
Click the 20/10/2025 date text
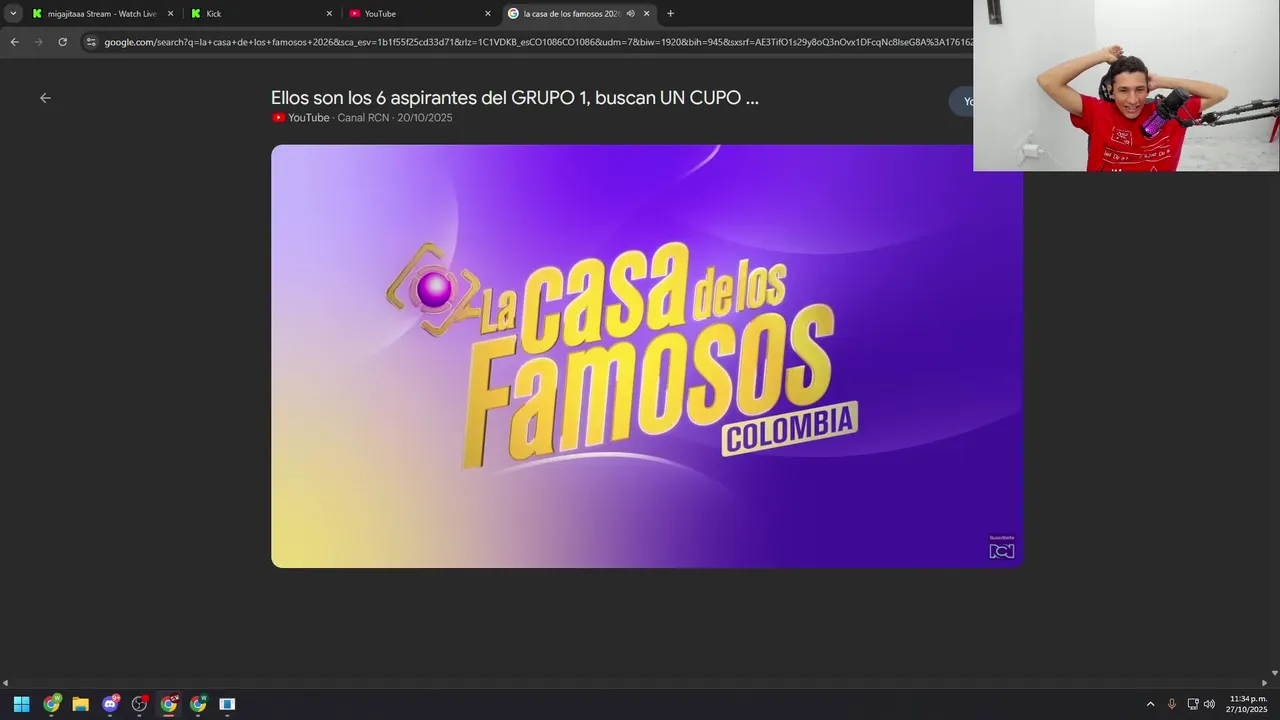point(425,118)
